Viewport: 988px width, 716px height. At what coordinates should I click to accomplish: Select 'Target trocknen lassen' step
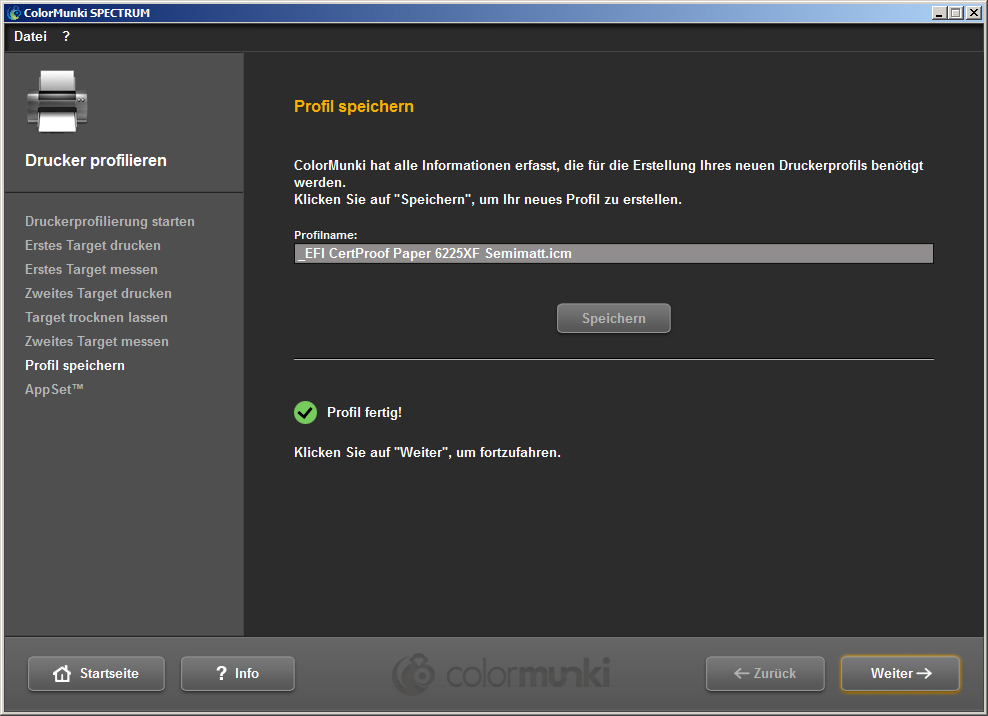click(x=96, y=317)
